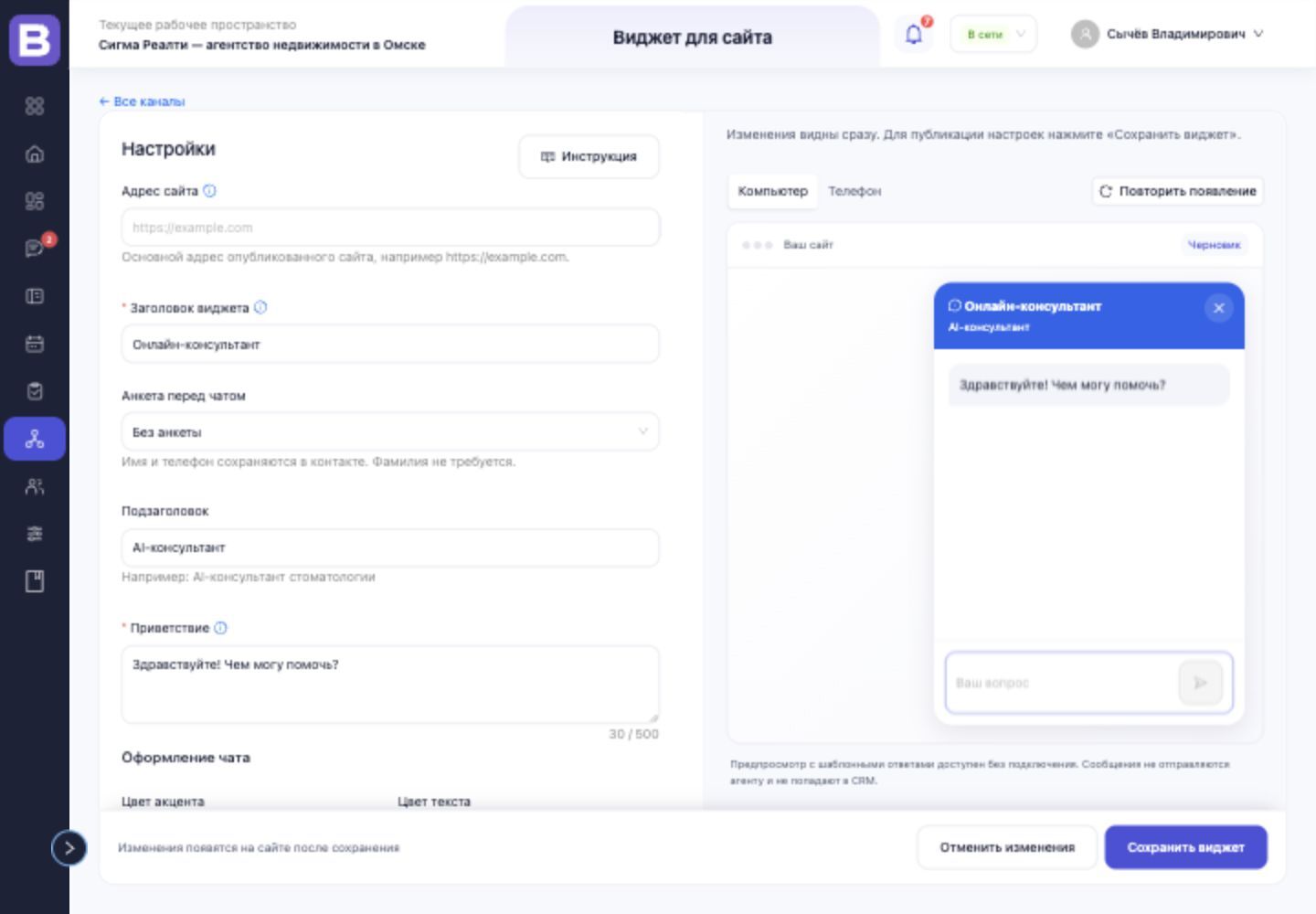
Task: Open the widgets dashboard sidebar icon
Action: coord(35,201)
